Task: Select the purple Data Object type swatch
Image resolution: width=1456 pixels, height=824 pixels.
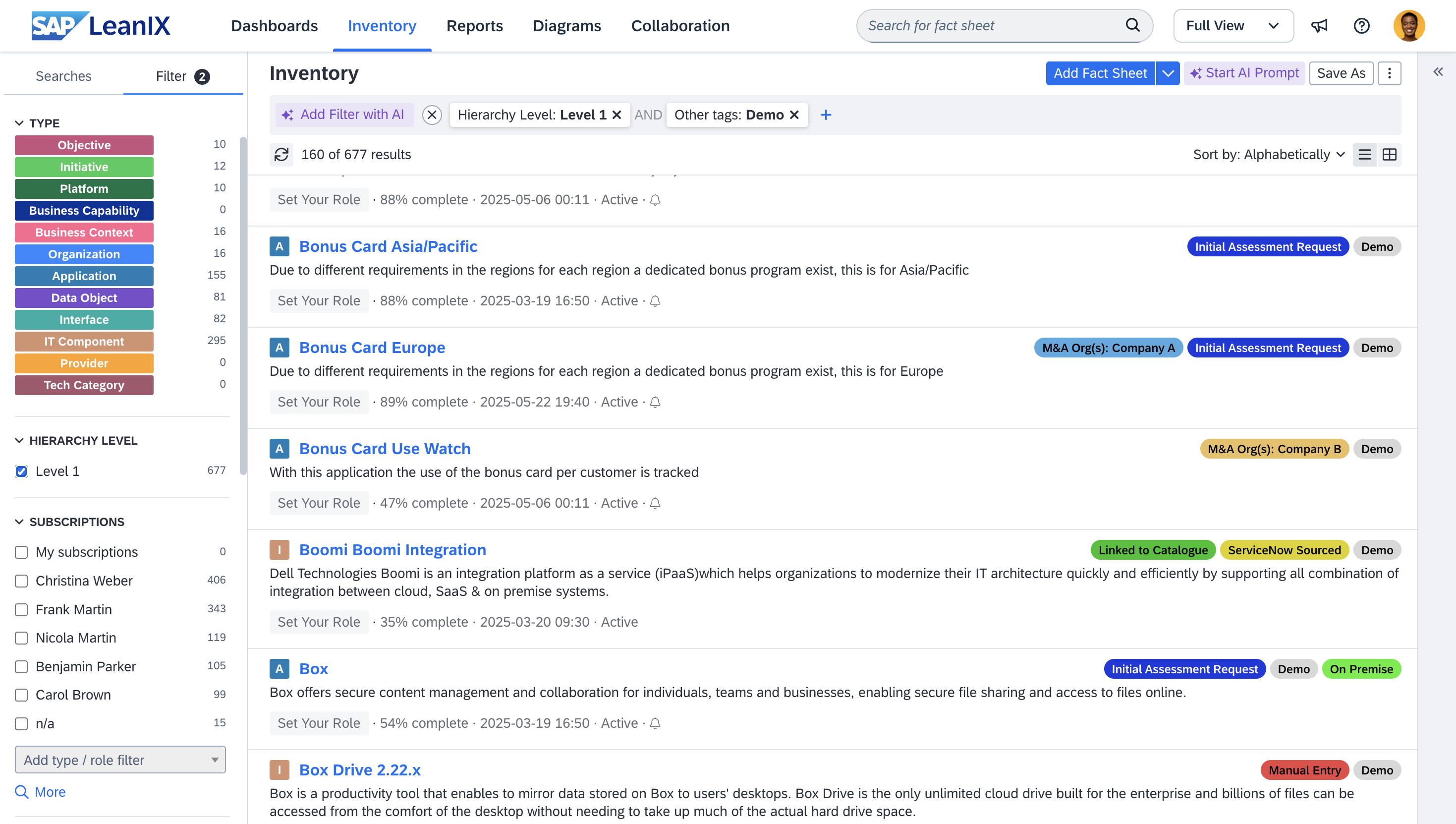Action: click(84, 297)
